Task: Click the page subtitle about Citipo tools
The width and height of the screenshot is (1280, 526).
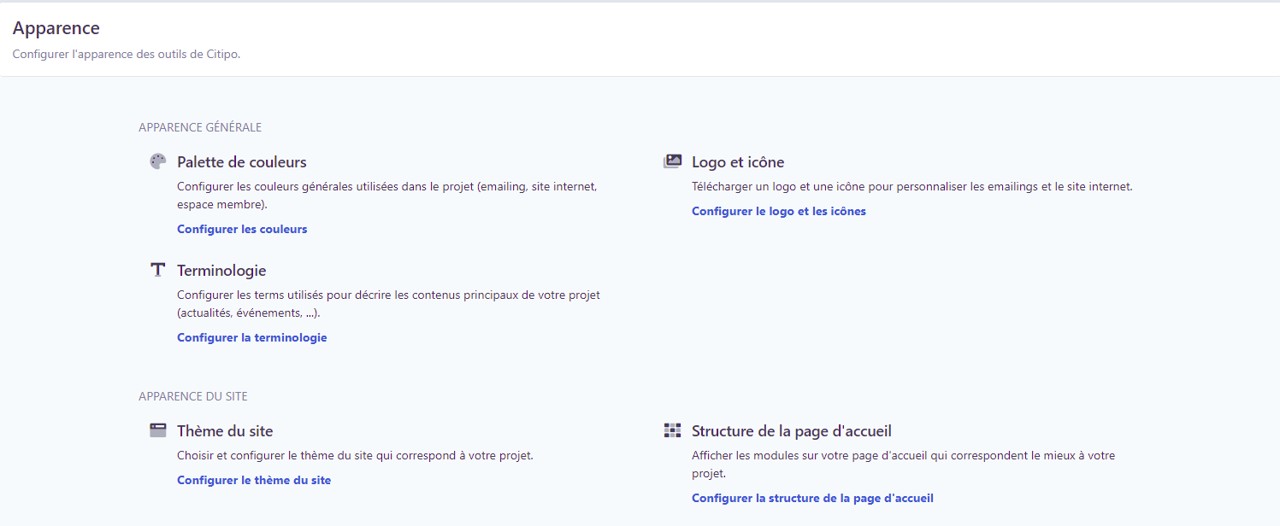Action: click(126, 54)
